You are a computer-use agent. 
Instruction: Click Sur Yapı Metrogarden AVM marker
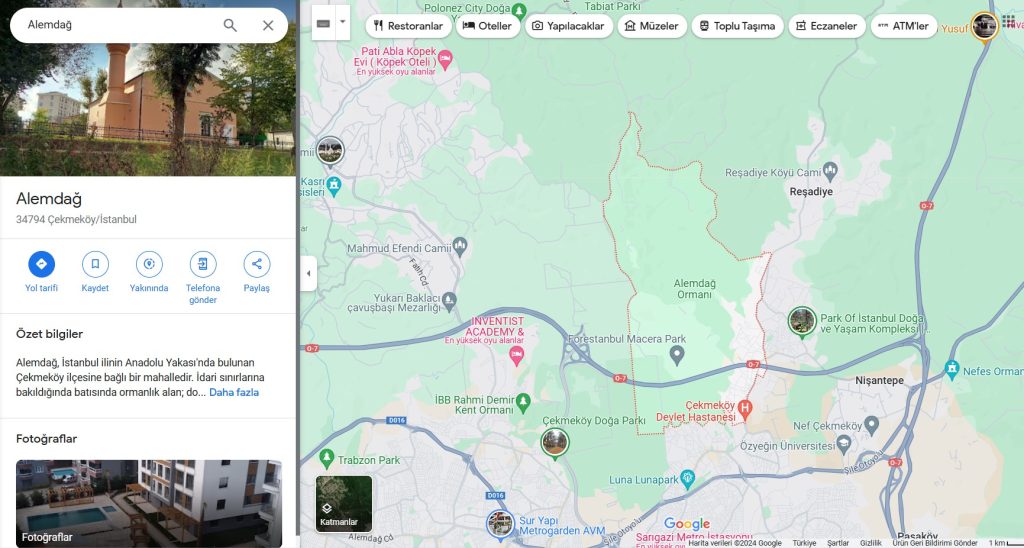500,524
